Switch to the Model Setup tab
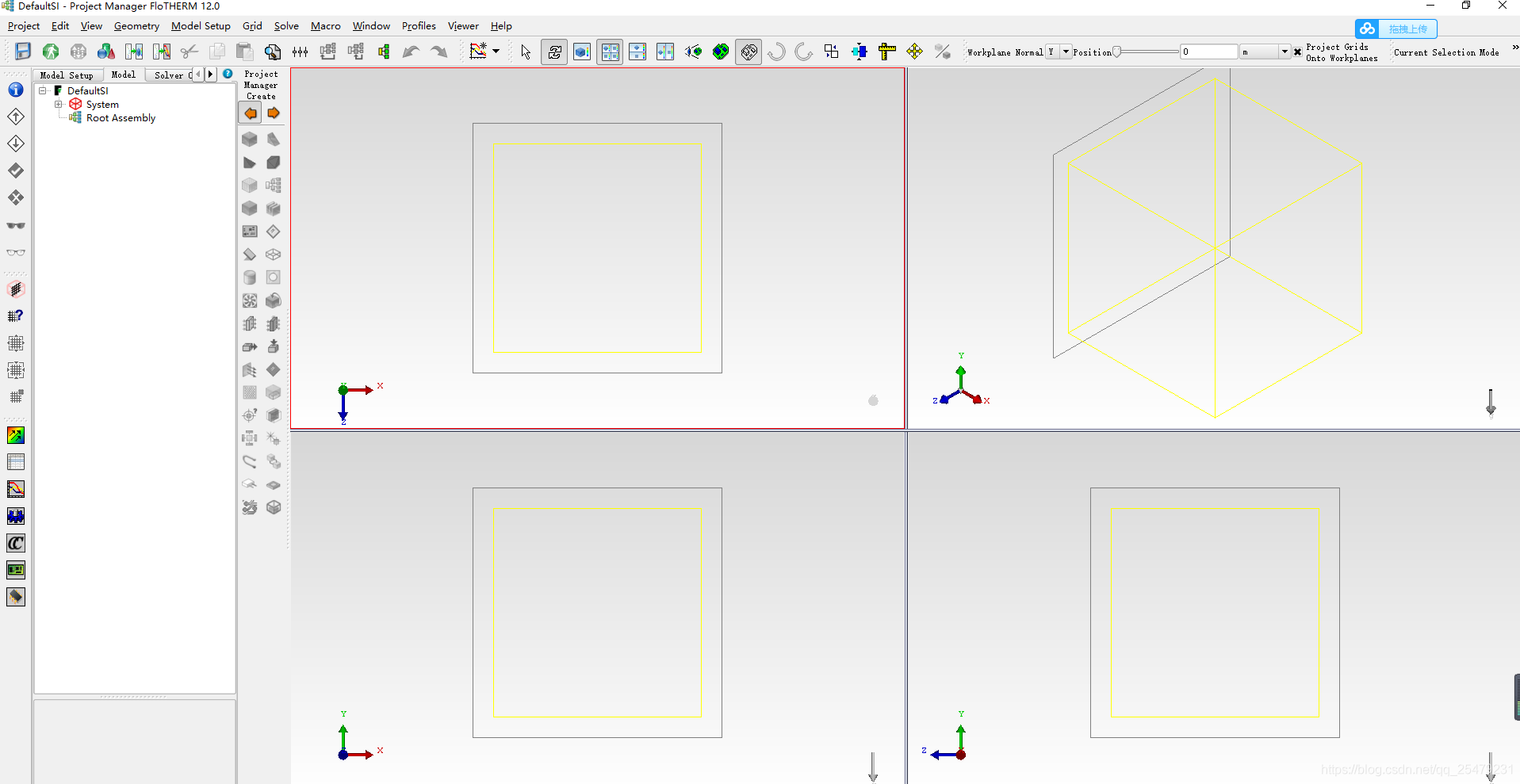 point(67,75)
